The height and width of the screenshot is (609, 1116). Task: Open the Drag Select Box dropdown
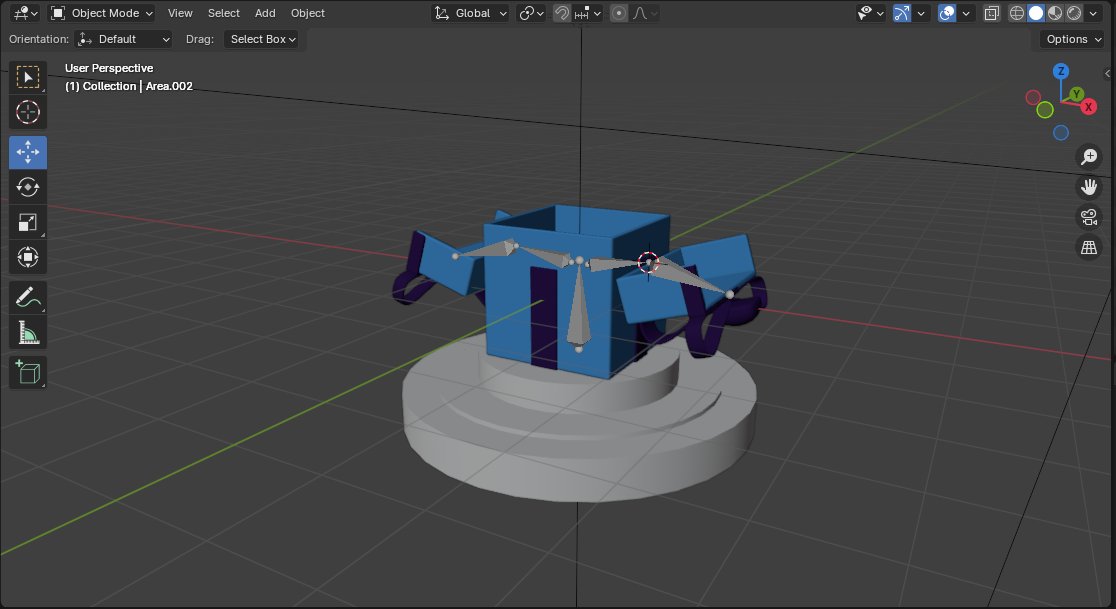click(262, 39)
